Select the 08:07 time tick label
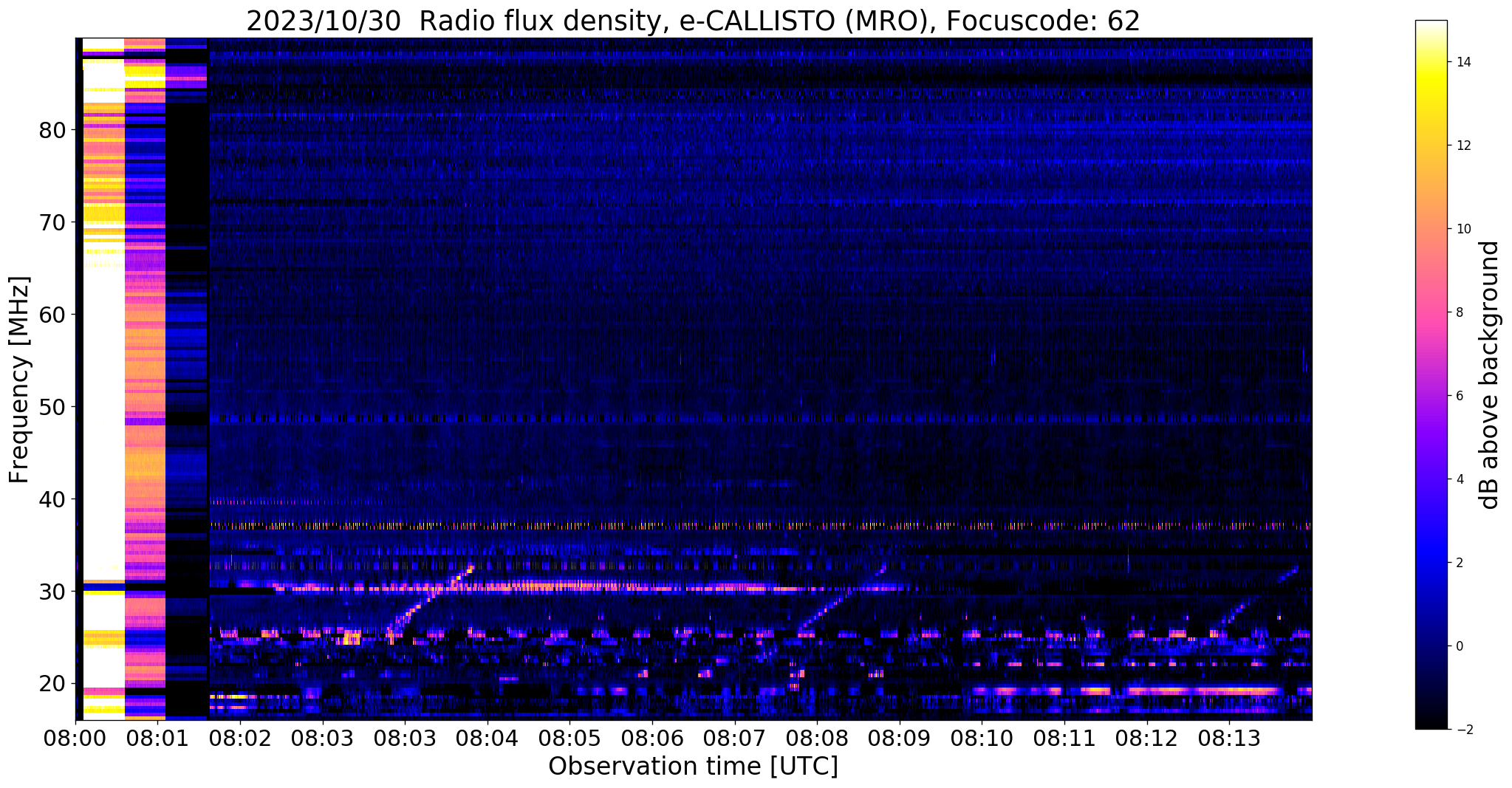 (734, 739)
